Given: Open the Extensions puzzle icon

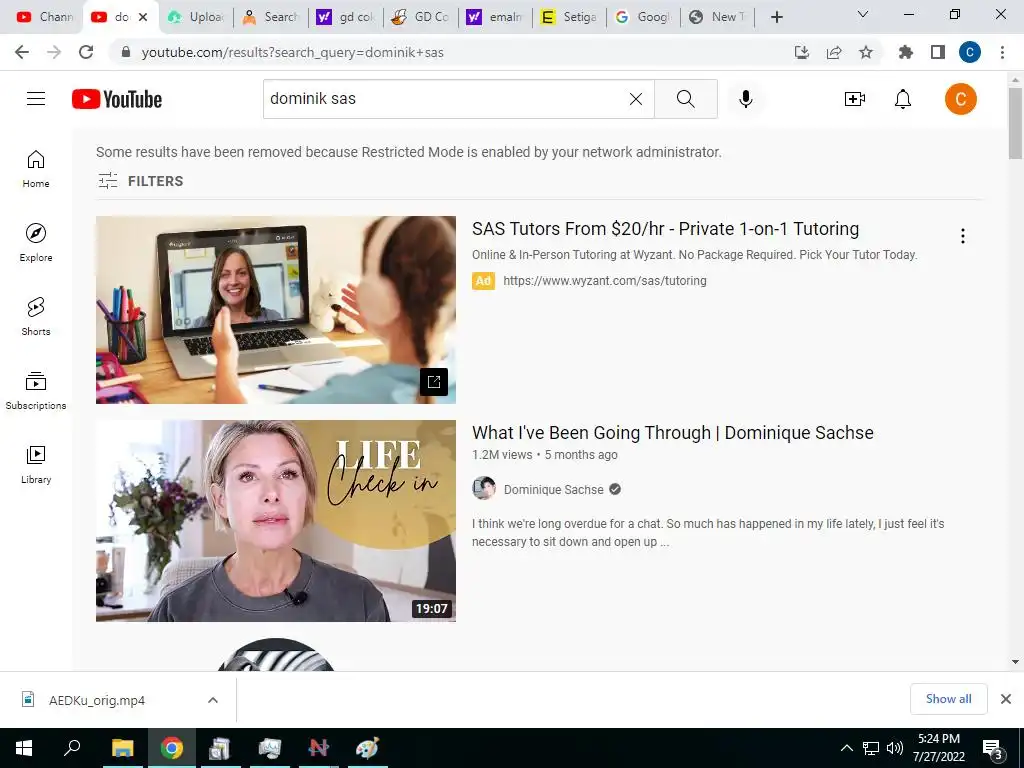Looking at the screenshot, I should tap(906, 52).
